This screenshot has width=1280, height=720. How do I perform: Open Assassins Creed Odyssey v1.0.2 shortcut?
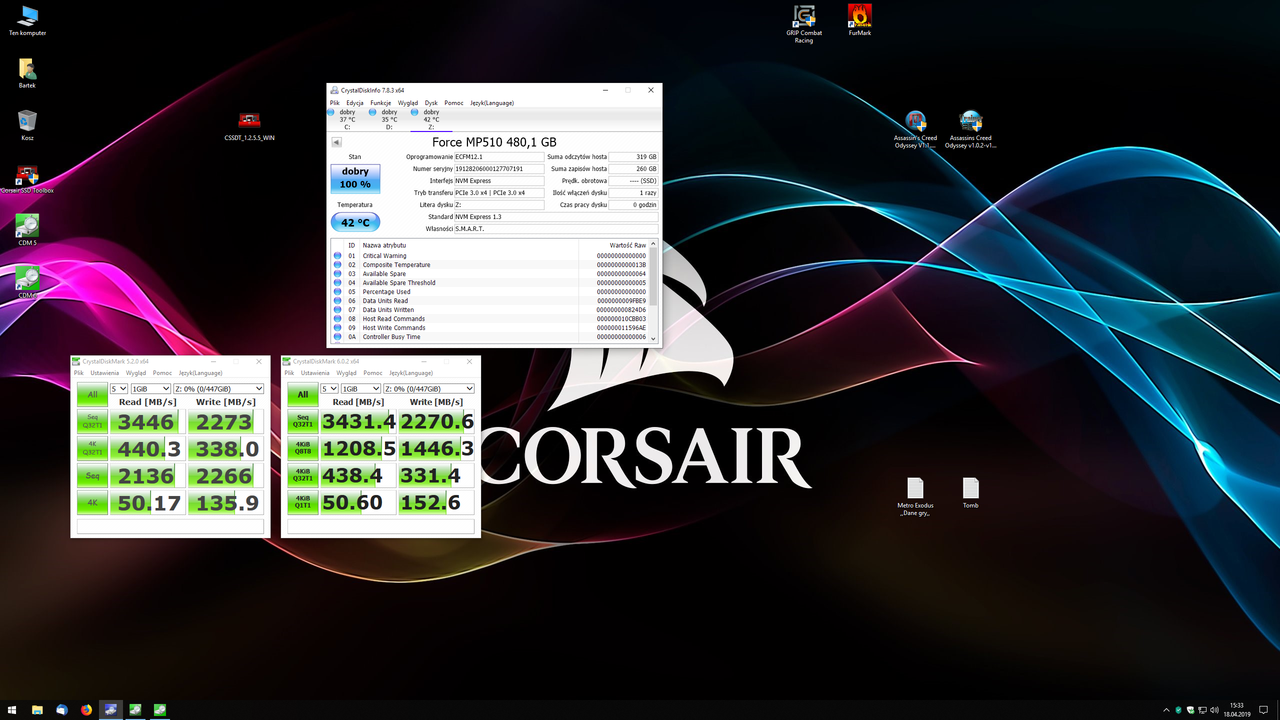click(x=971, y=130)
